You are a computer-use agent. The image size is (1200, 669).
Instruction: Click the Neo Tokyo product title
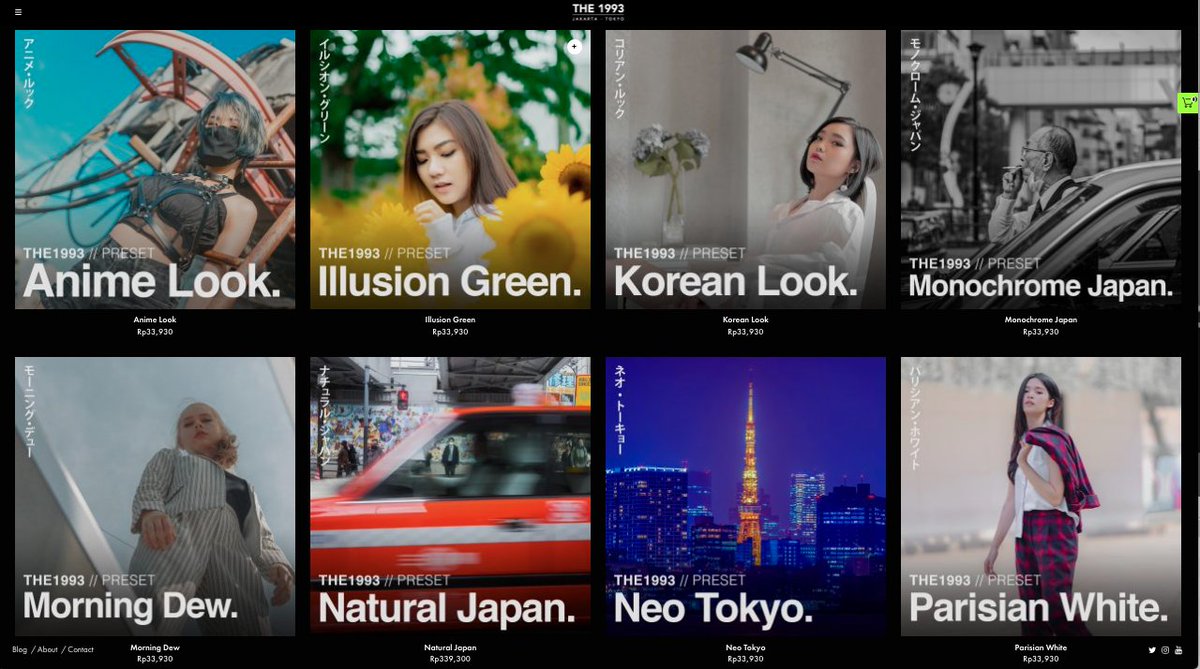746,648
